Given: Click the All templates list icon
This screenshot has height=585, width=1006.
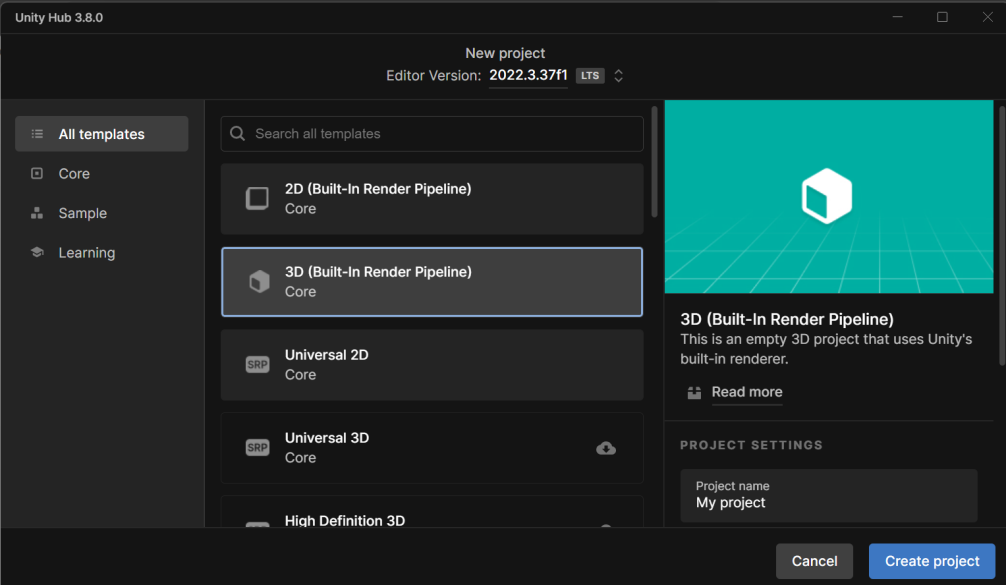Looking at the screenshot, I should pyautogui.click(x=37, y=134).
